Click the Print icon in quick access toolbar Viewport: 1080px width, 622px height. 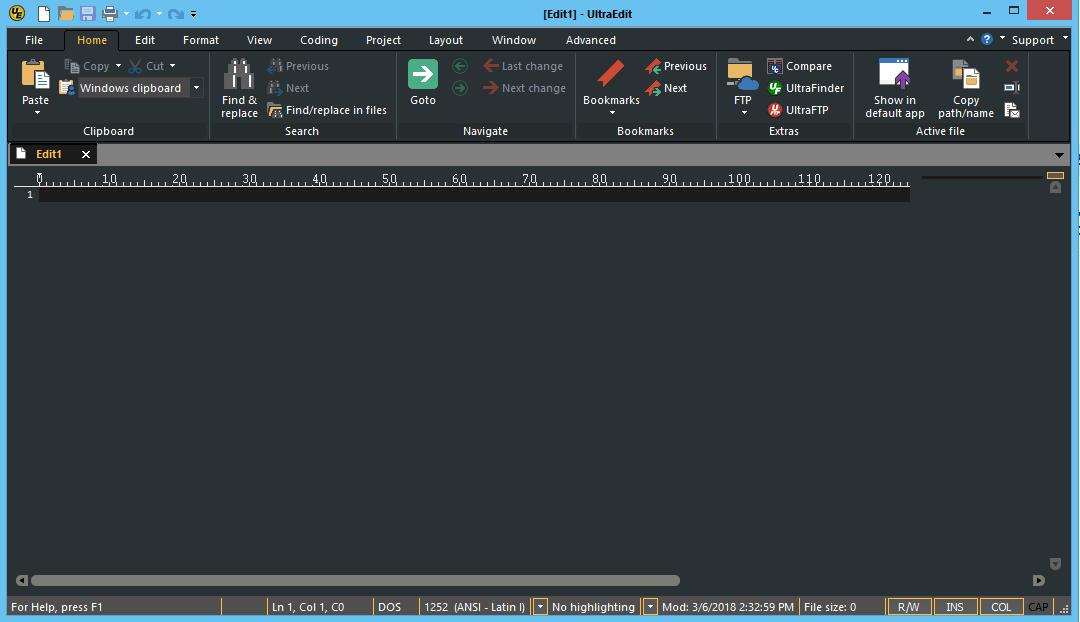(107, 13)
